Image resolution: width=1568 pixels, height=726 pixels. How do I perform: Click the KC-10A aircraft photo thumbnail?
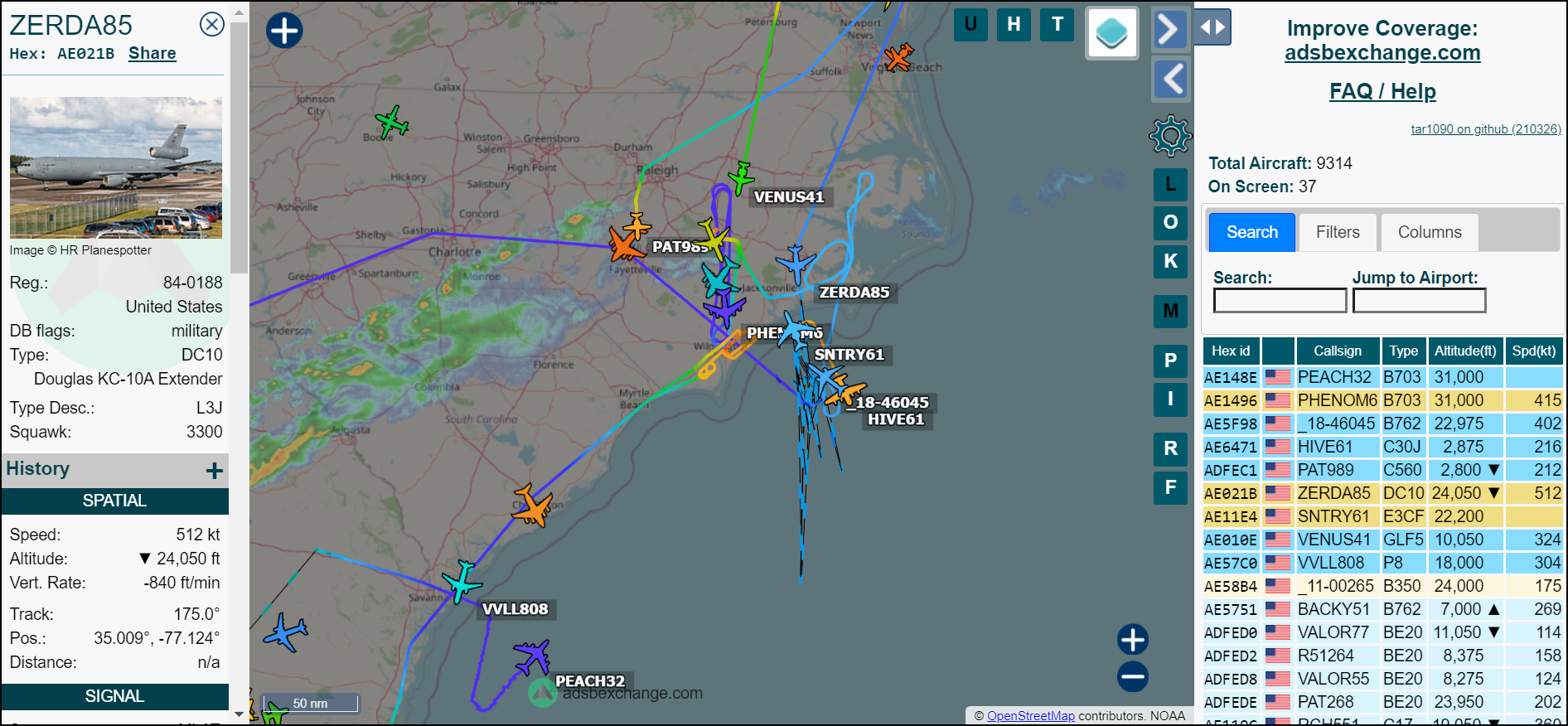(x=116, y=167)
